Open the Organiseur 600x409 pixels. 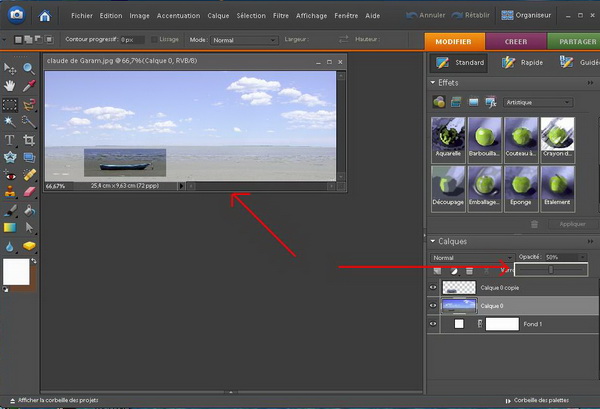tap(526, 15)
